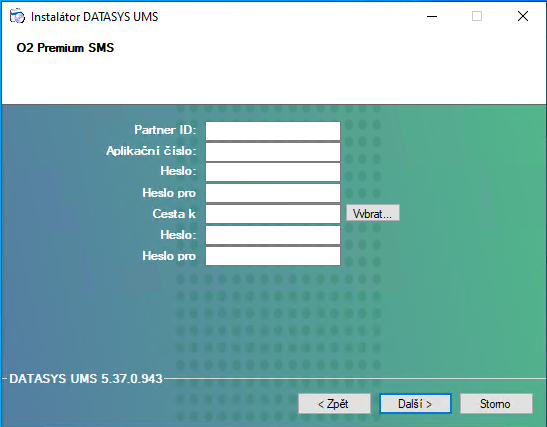Open file browser with Vybrat... button

tap(373, 213)
